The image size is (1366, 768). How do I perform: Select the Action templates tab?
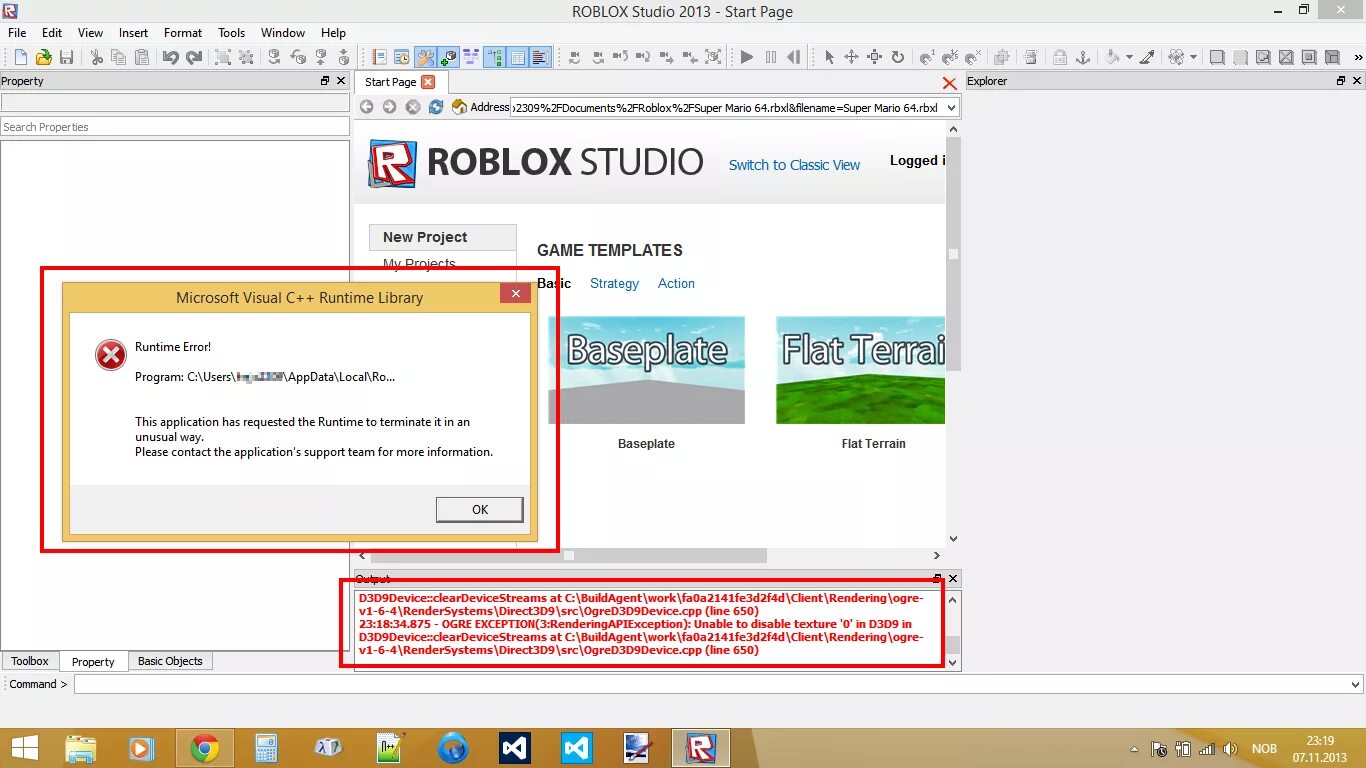(676, 284)
